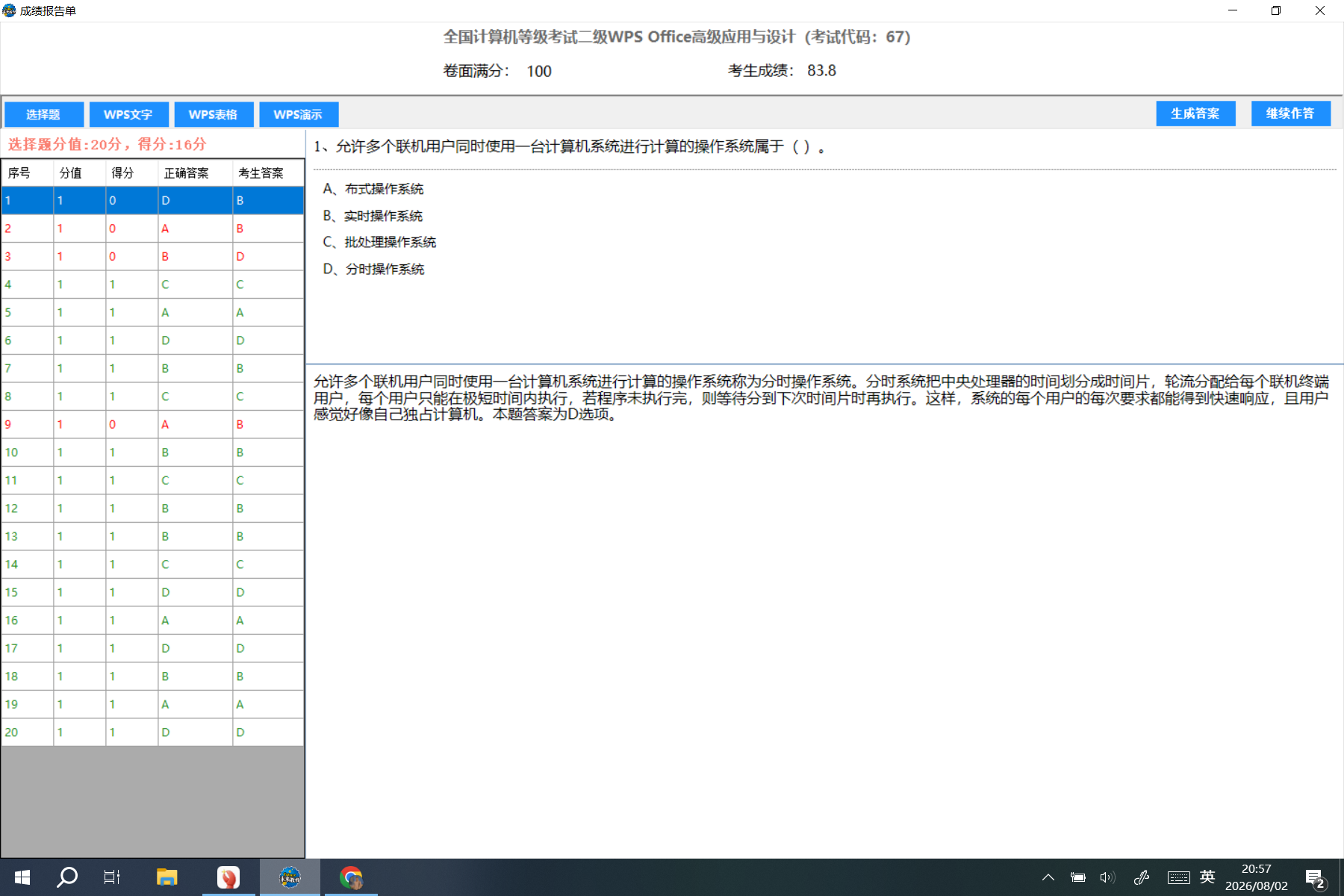Select question row 3 in the list
Image resolution: width=1344 pixels, height=896 pixels.
(152, 256)
